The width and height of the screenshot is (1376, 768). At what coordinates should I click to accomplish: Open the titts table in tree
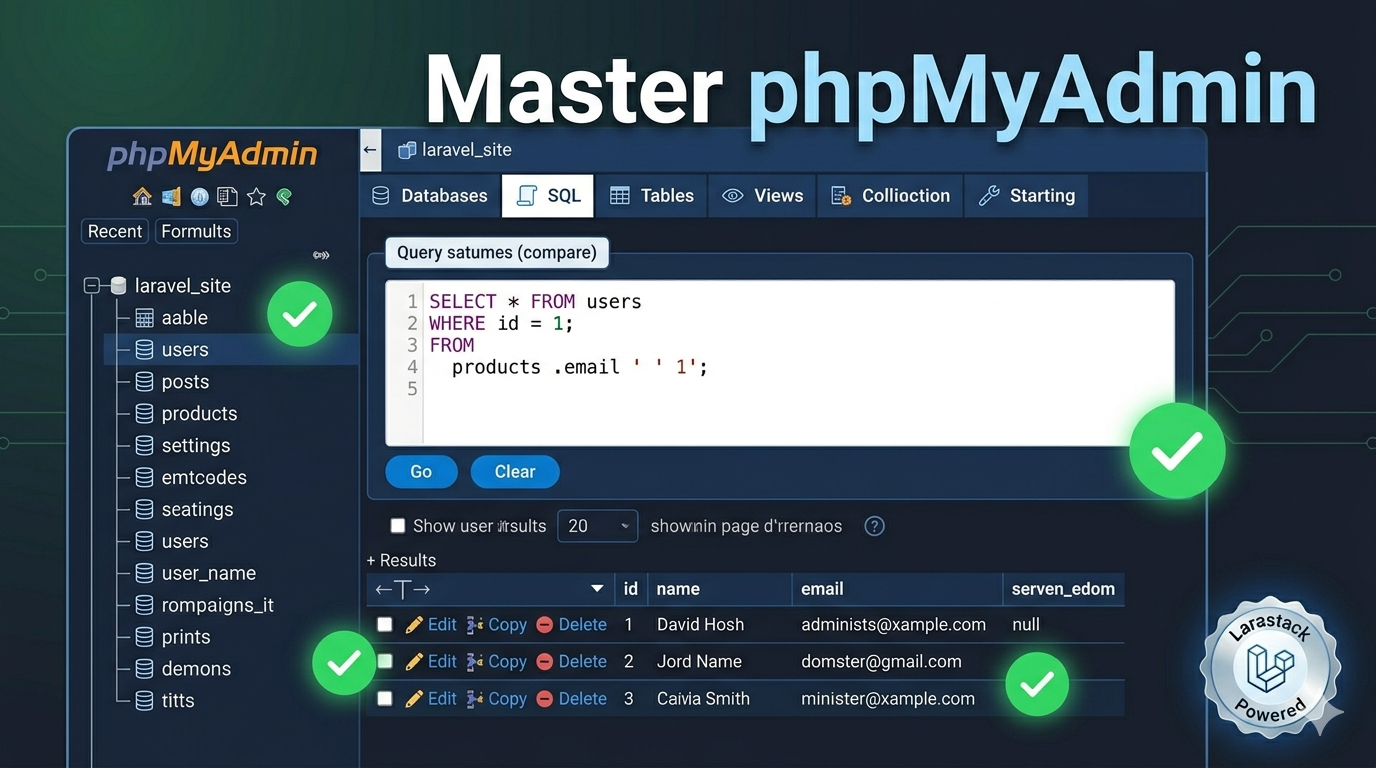(x=177, y=701)
